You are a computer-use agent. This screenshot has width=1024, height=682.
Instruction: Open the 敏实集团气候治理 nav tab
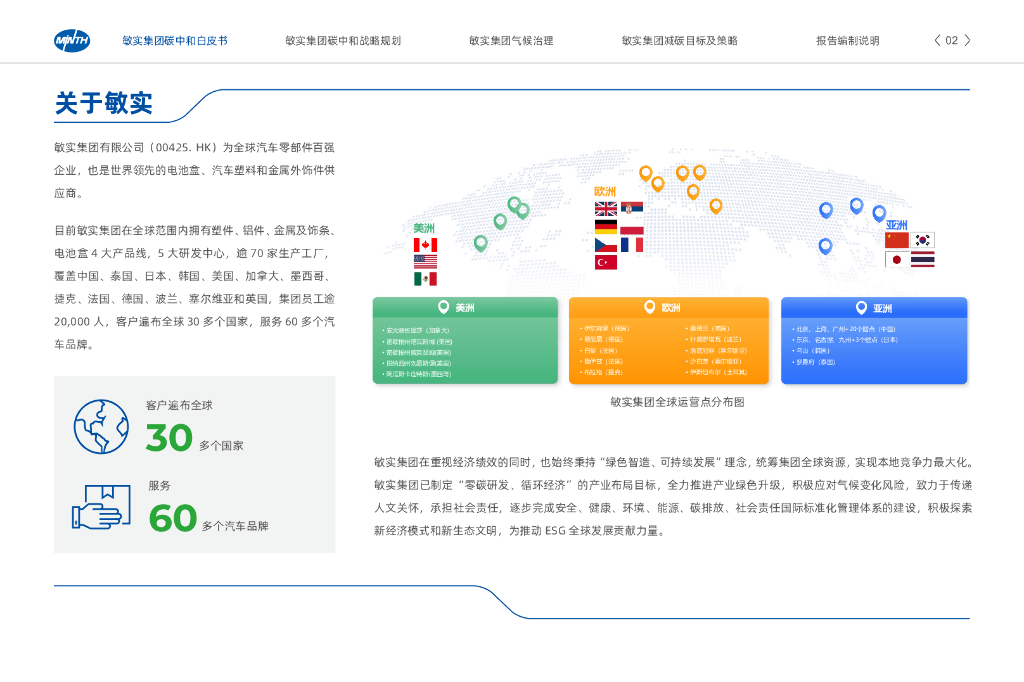(x=511, y=41)
